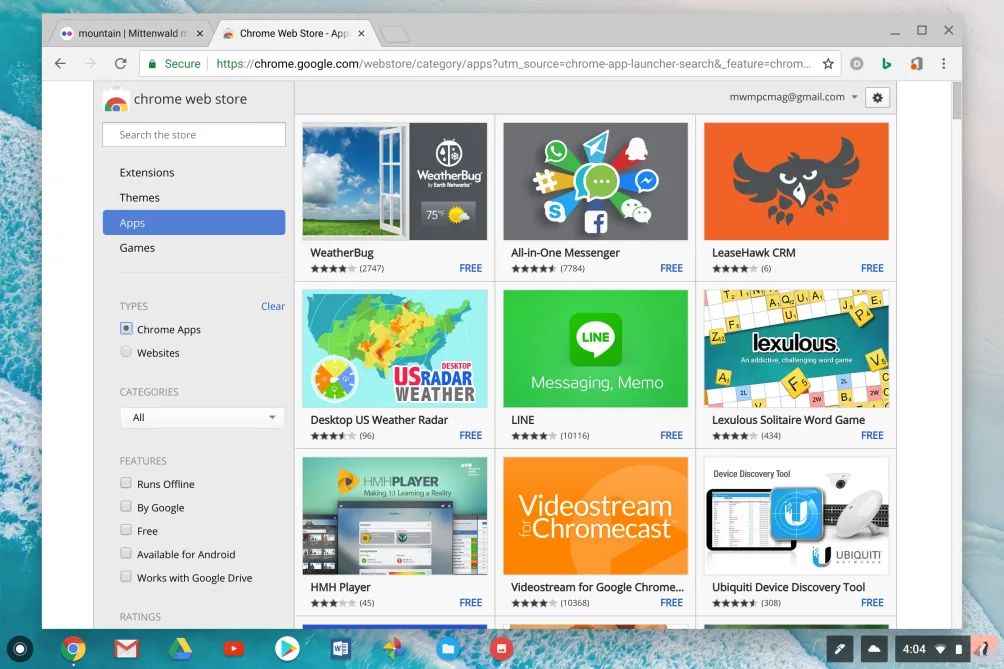The image size is (1004, 669).
Task: Open the launcher circle on the shelf
Action: coord(20,649)
